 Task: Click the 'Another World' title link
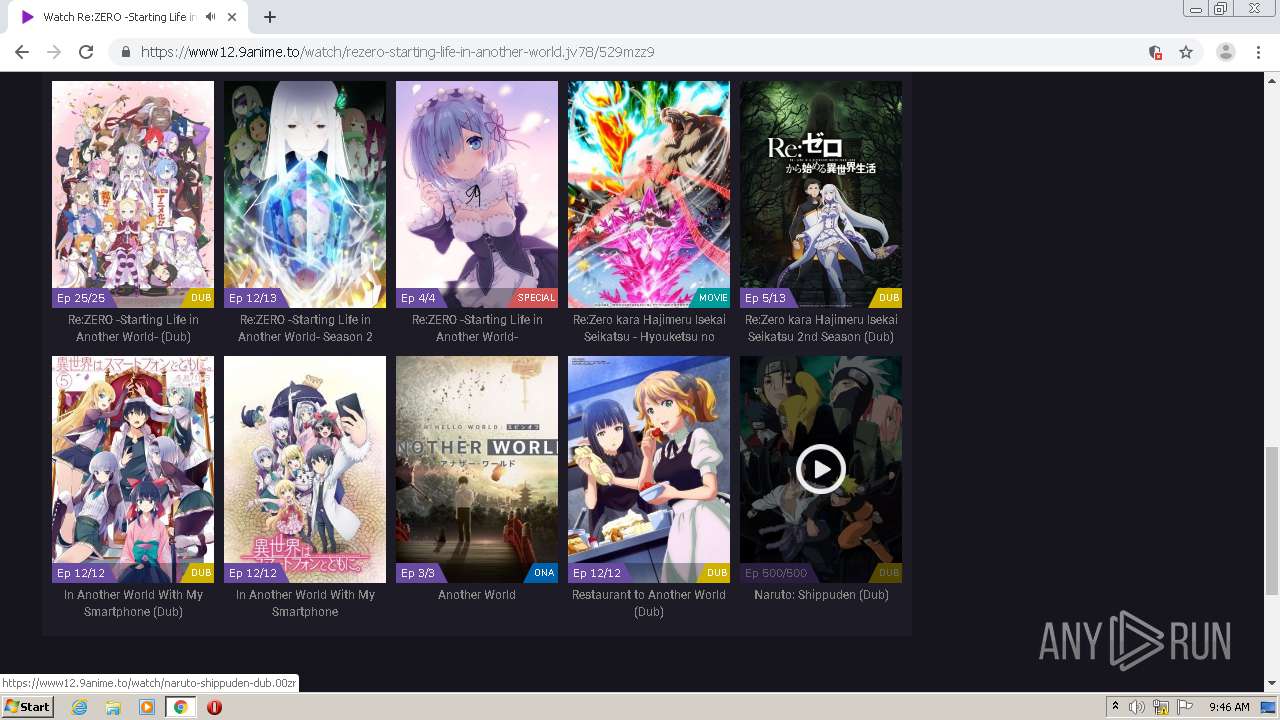tap(477, 595)
